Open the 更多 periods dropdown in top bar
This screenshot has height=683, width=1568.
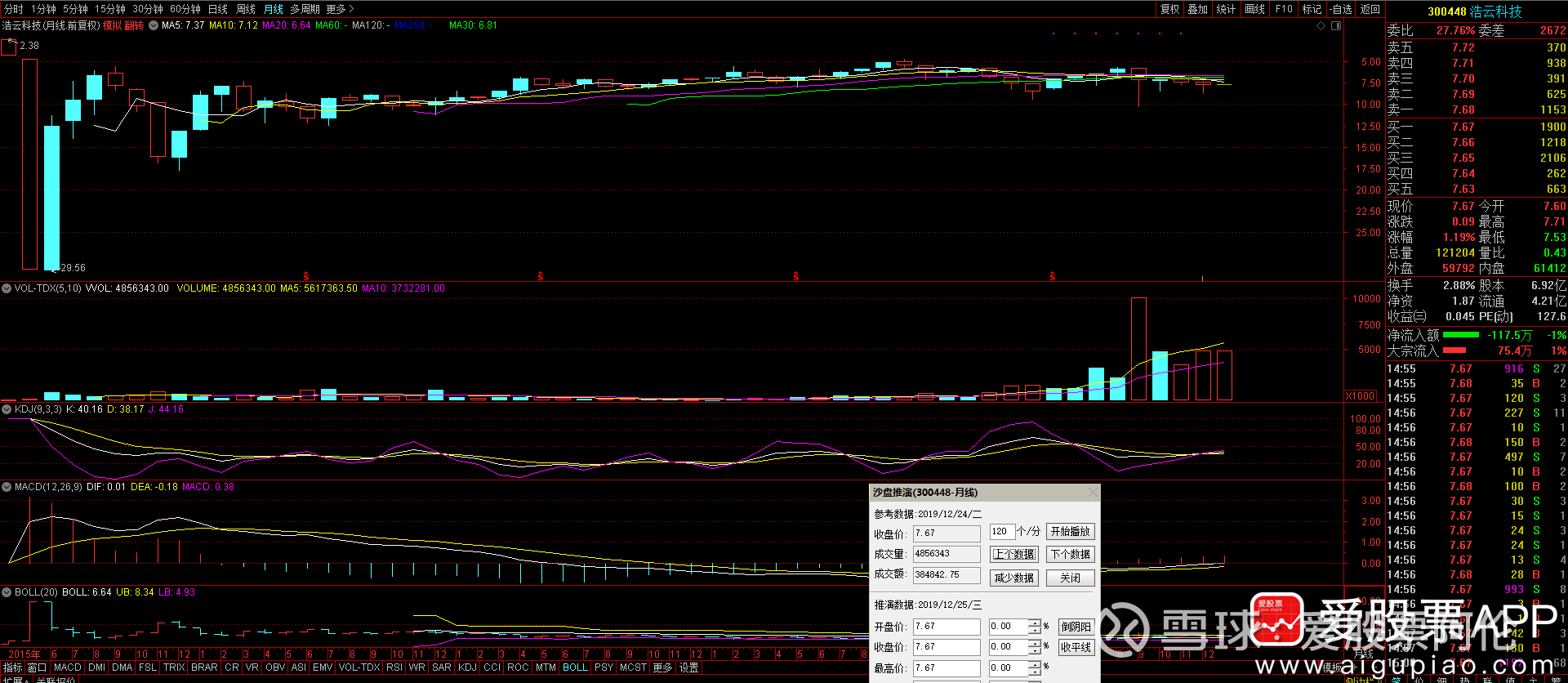340,9
